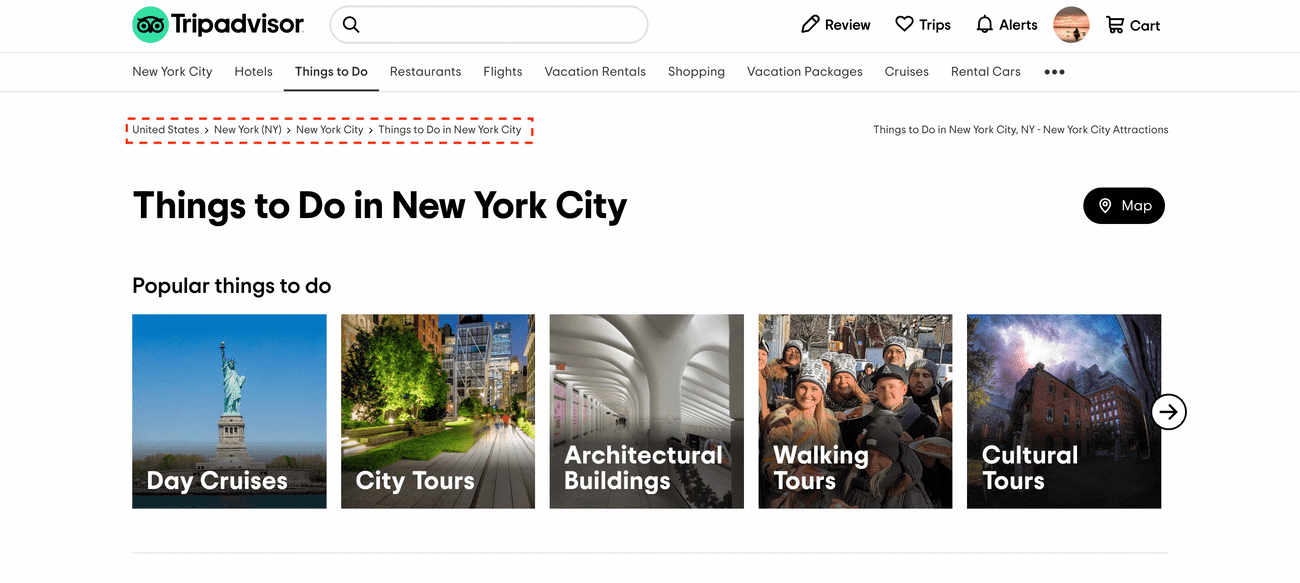This screenshot has height=583, width=1300.
Task: Open the Vacation Packages tab
Action: click(x=805, y=72)
